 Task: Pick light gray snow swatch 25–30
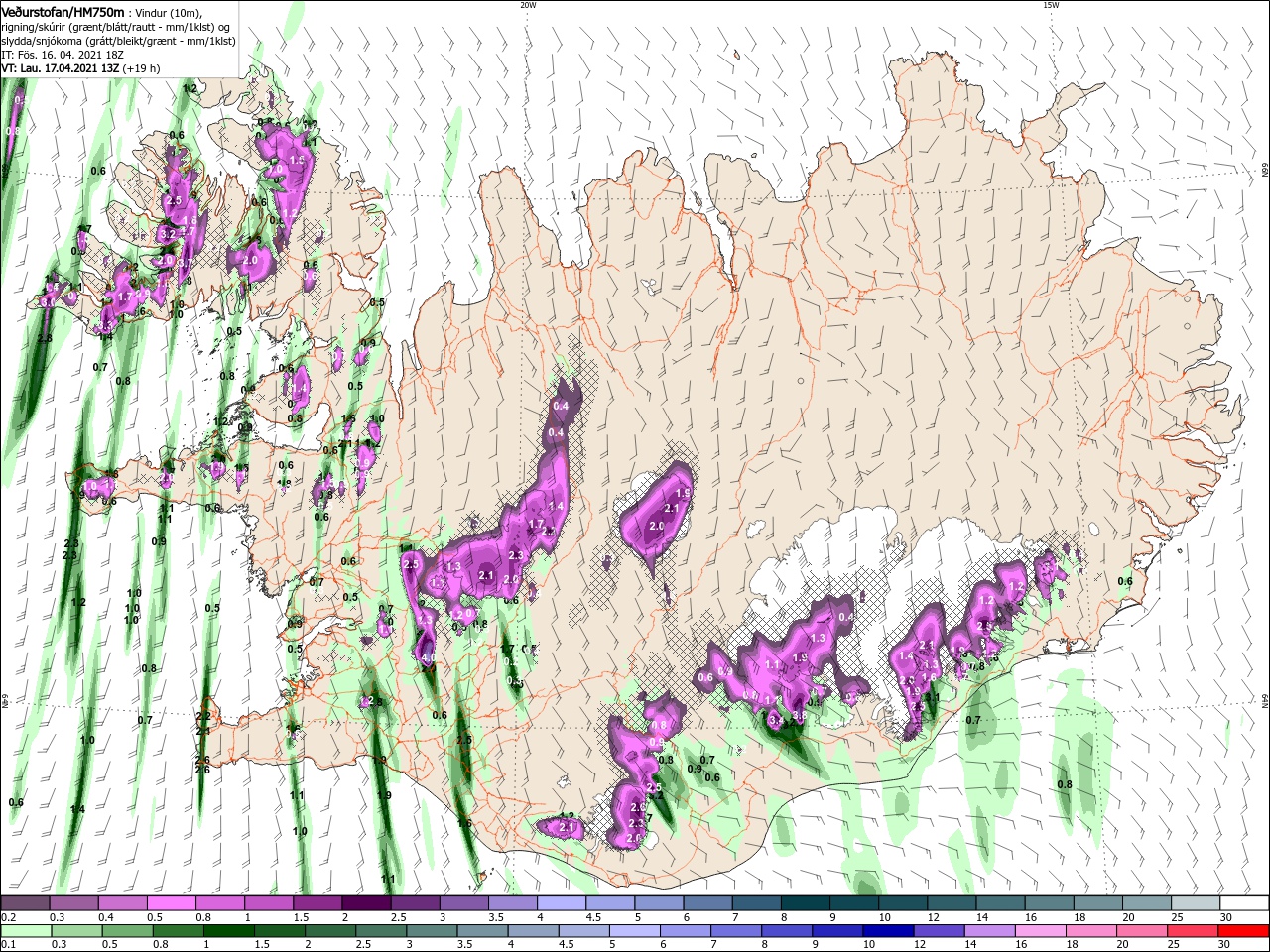pos(1195,903)
